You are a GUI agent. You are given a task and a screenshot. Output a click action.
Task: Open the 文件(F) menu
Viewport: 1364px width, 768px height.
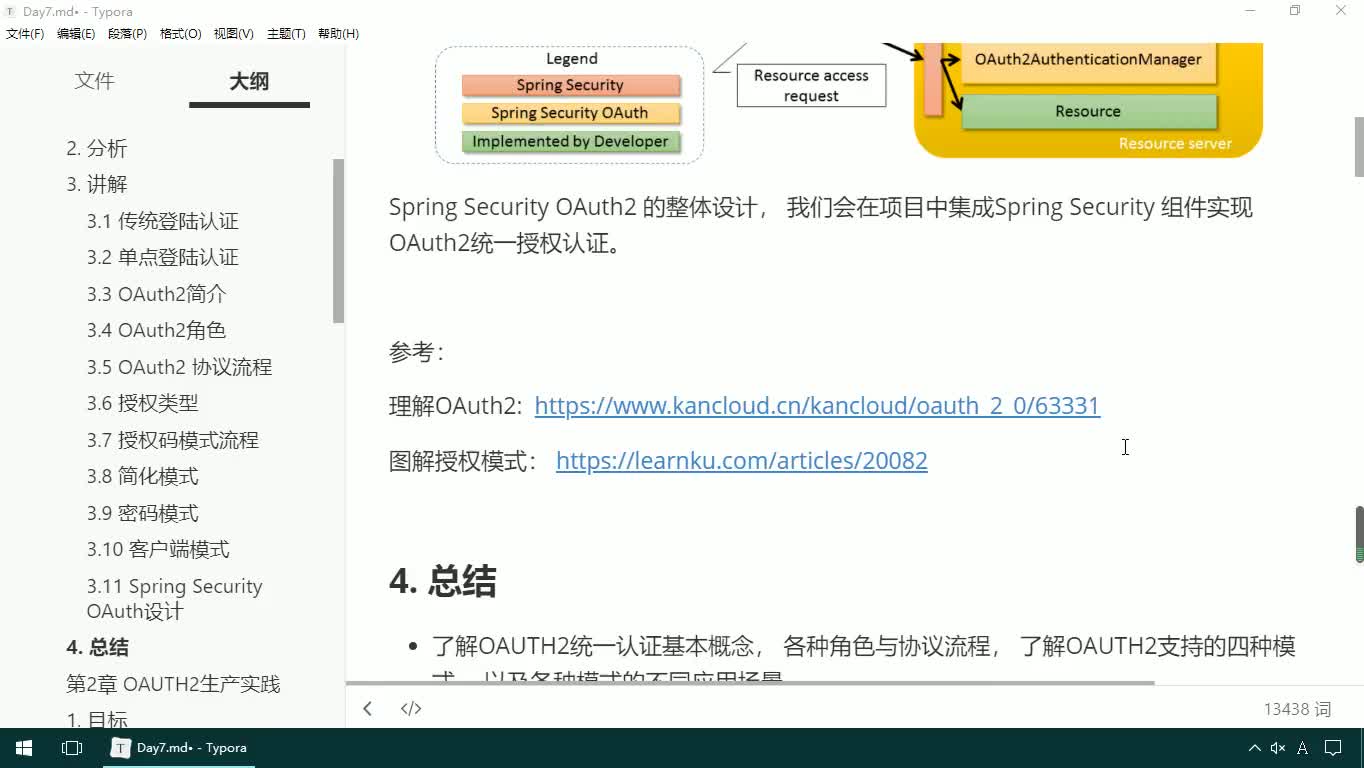pos(25,34)
